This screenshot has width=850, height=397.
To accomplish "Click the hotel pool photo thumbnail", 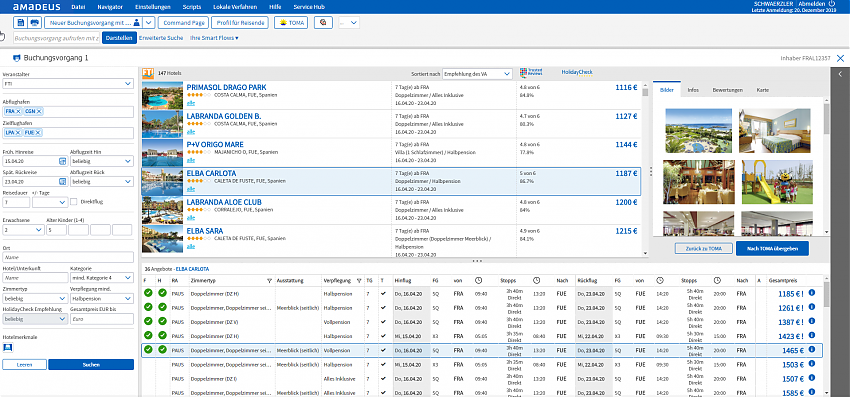I will [x=698, y=131].
